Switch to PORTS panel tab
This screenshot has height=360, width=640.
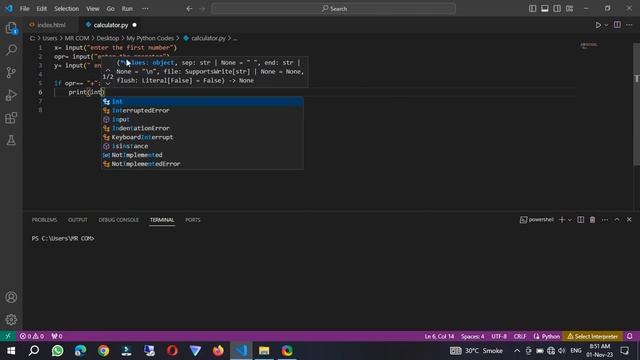coord(193,220)
